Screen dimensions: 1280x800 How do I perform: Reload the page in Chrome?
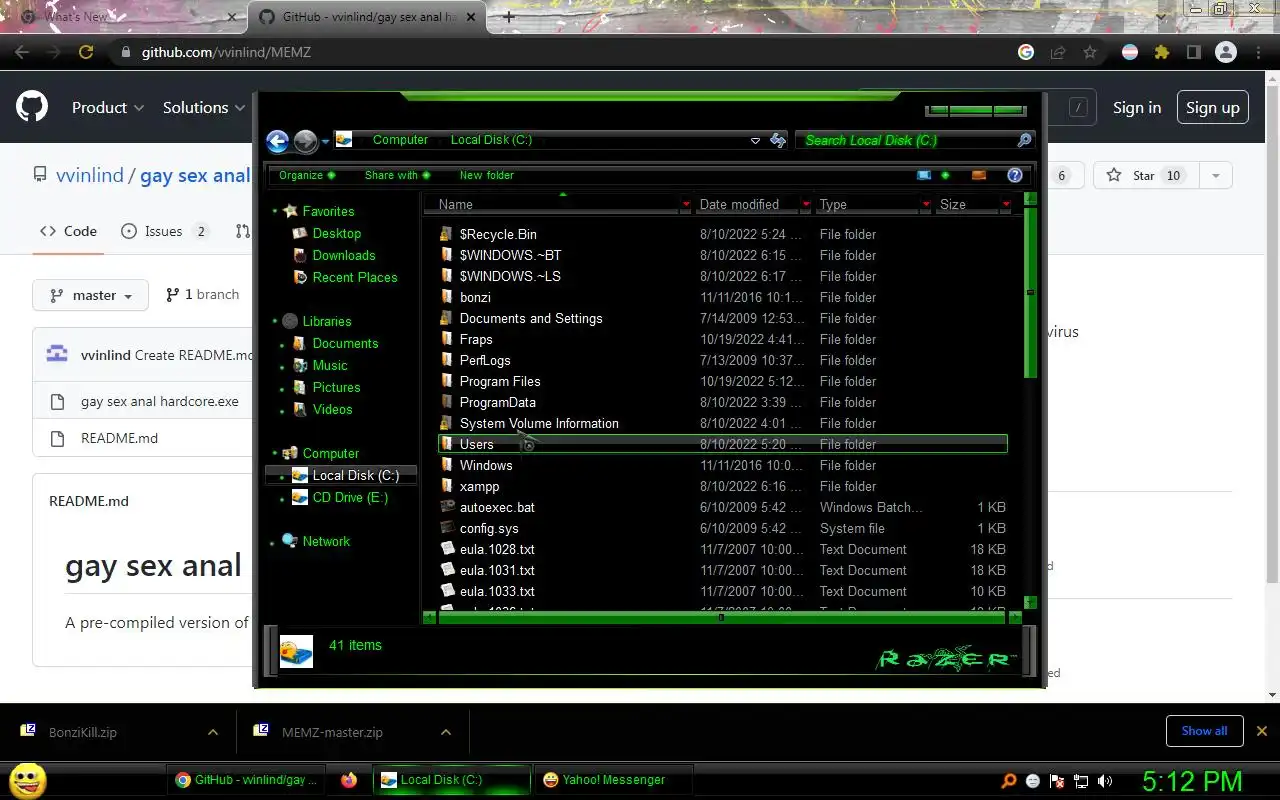coord(86,52)
